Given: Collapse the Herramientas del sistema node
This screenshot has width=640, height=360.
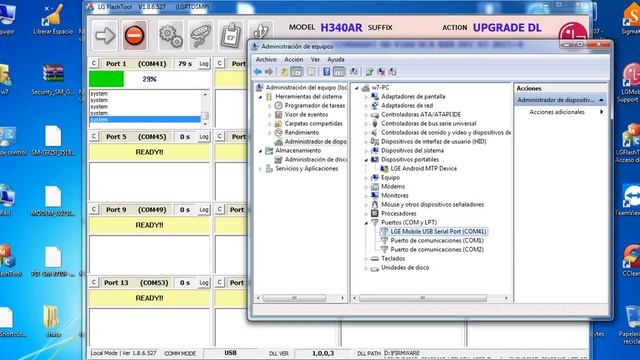Looking at the screenshot, I should [x=260, y=97].
